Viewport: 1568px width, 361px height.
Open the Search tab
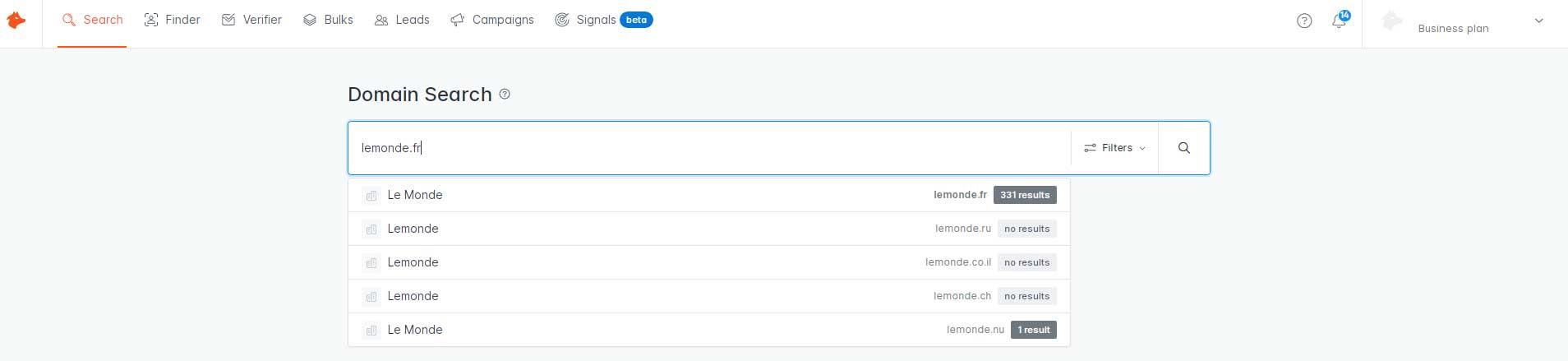(92, 20)
